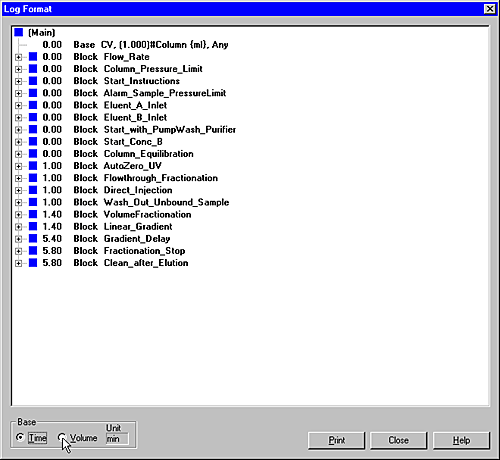
Task: Click the blue icon of AutoZero_UV block
Action: pos(33,166)
